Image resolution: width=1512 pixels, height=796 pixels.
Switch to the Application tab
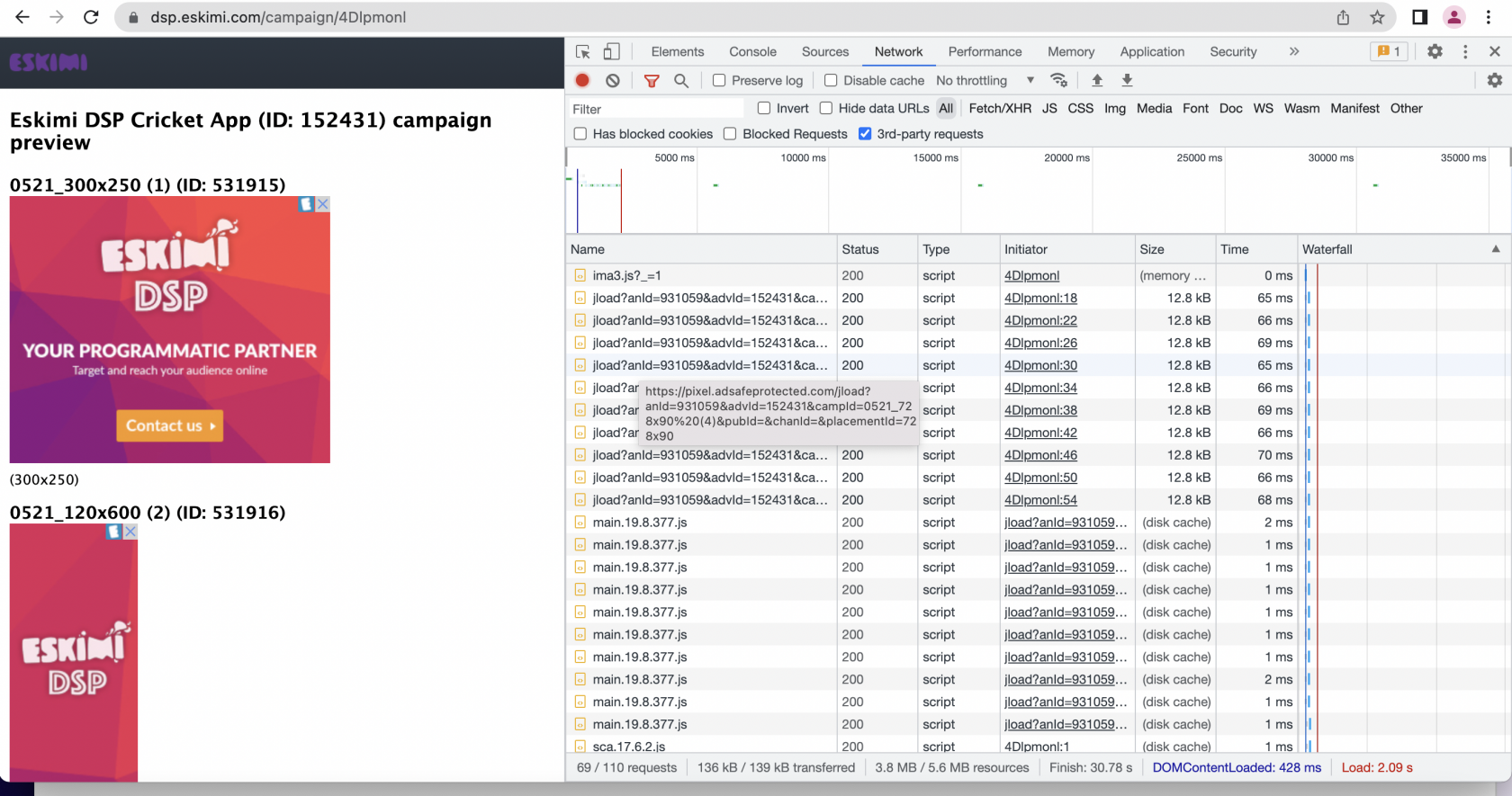pyautogui.click(x=1152, y=51)
